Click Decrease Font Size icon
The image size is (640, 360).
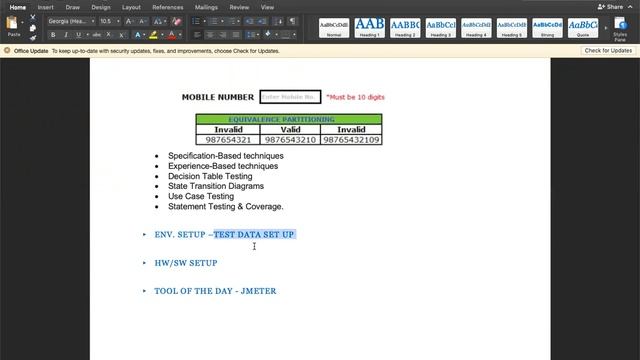(142, 21)
